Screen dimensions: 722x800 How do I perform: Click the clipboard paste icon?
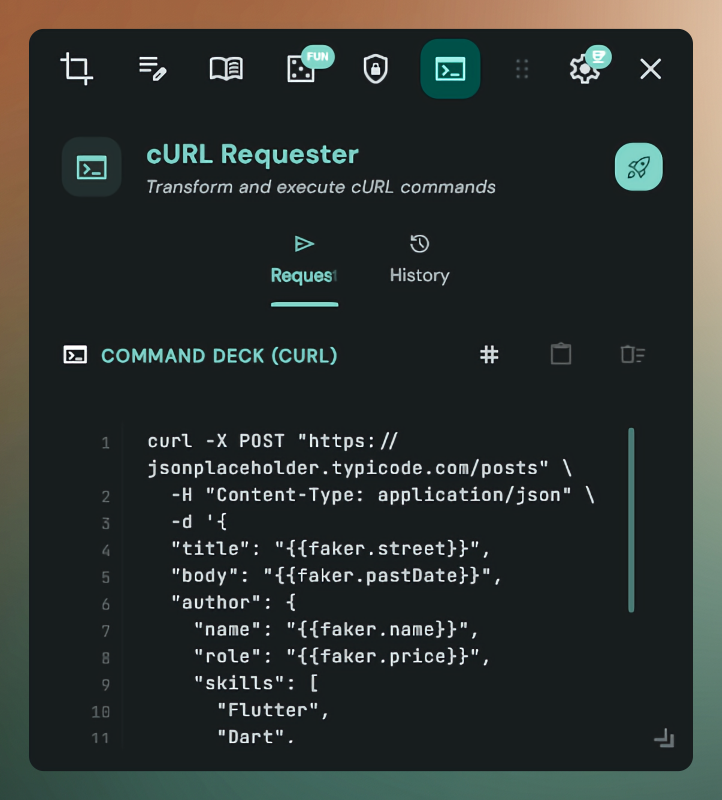[x=561, y=354]
